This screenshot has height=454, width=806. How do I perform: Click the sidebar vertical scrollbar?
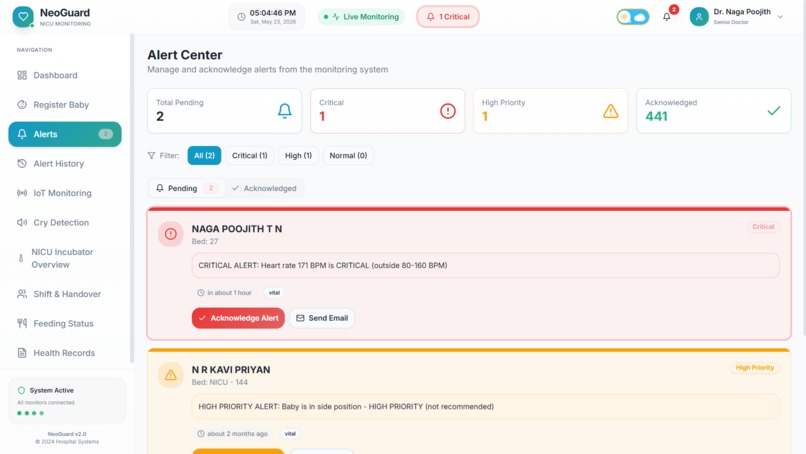[132, 198]
